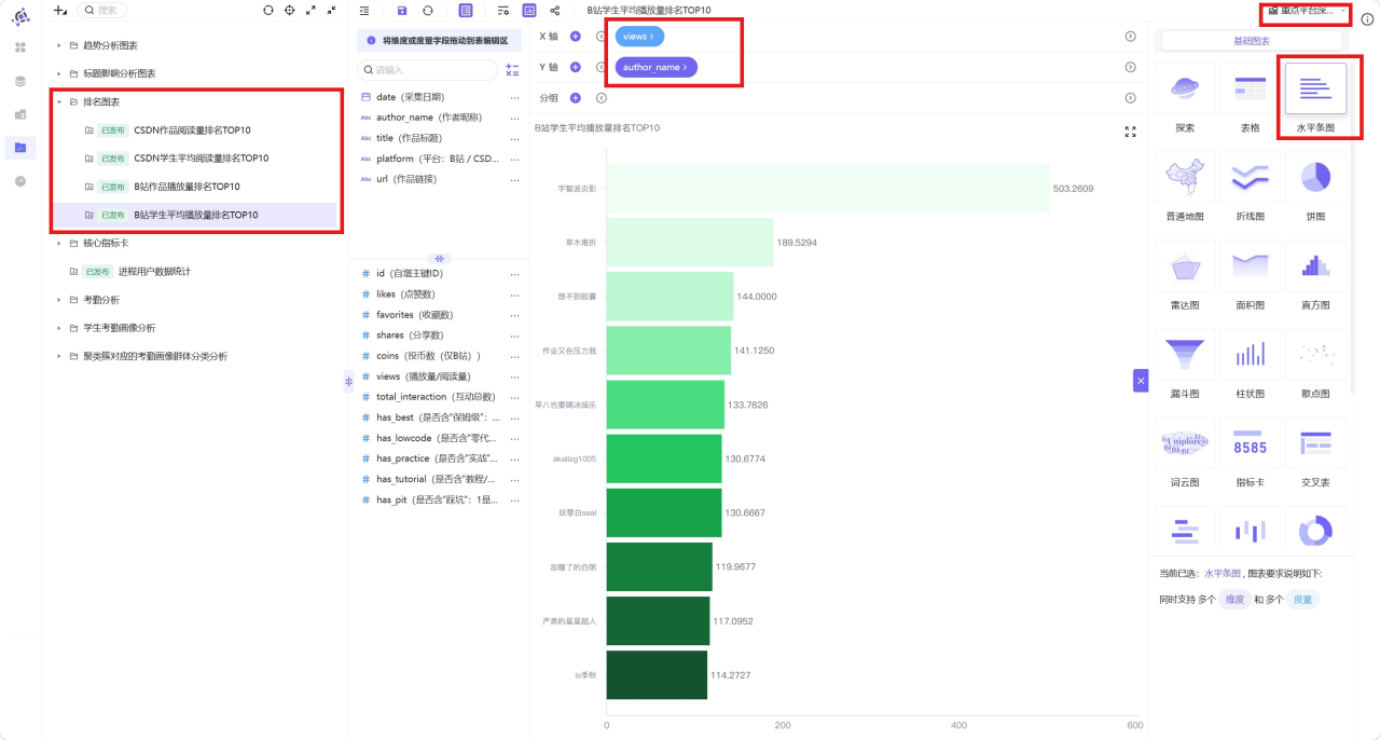Close the chart type panel with X tab
Viewport: 1380px width, 740px height.
point(1141,380)
